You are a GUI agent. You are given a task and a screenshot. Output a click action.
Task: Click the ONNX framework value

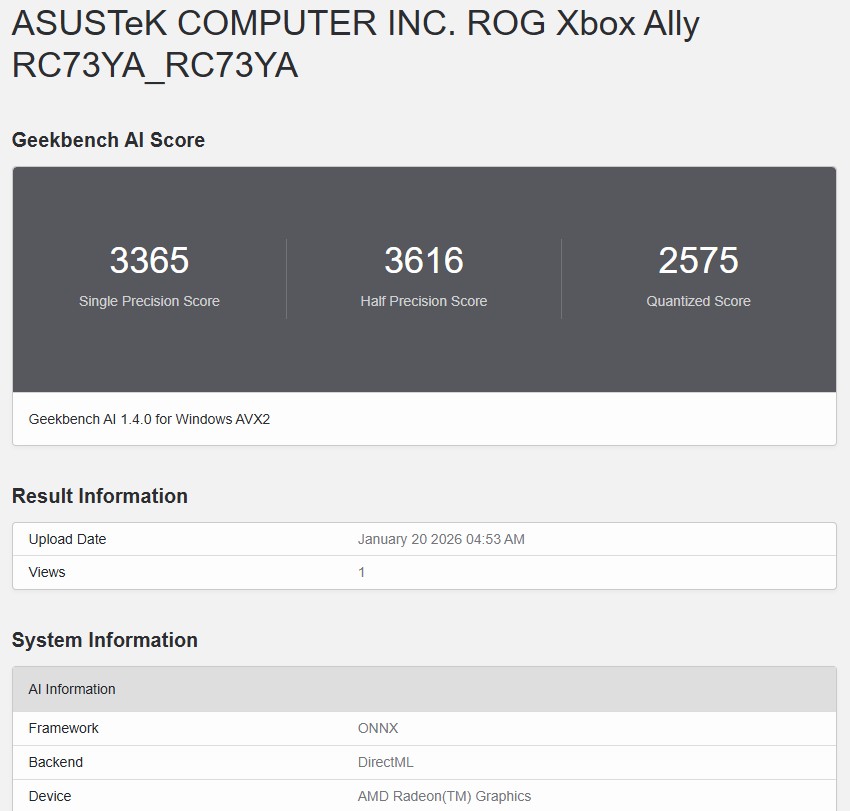point(377,728)
